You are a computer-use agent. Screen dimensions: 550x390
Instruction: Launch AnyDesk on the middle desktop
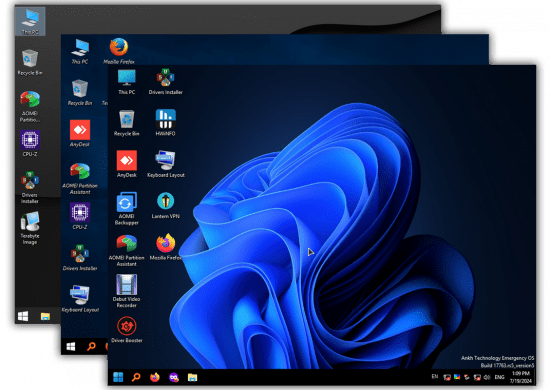[x=80, y=134]
